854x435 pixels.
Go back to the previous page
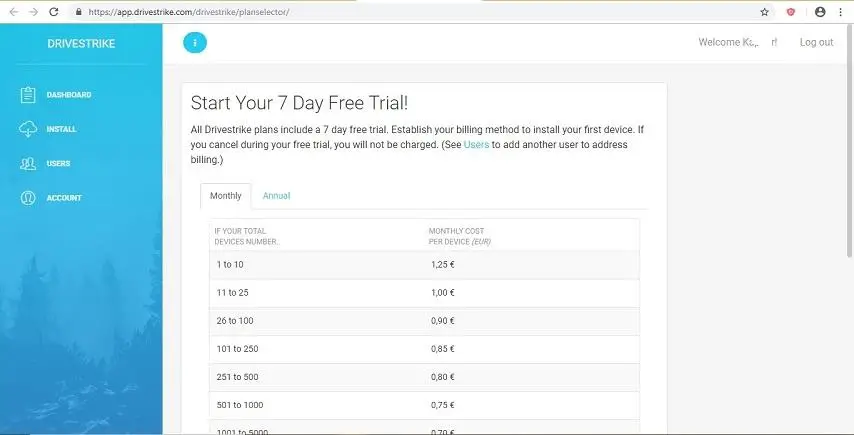12,12
